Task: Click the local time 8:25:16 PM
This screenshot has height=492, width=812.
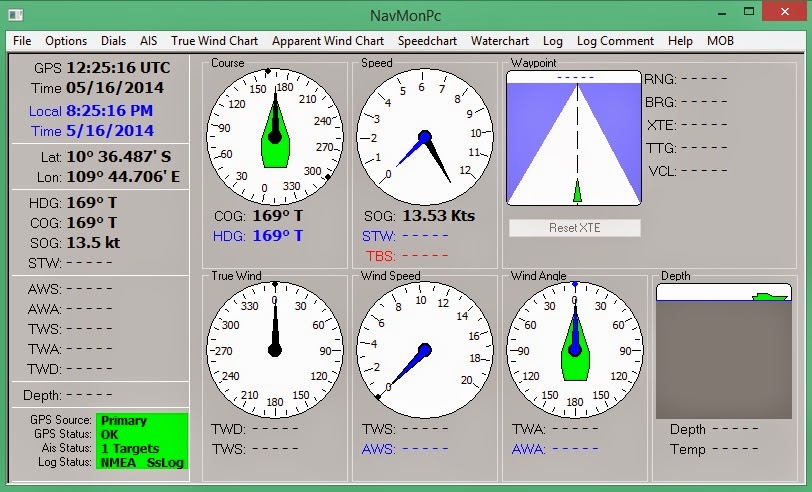Action: [109, 111]
